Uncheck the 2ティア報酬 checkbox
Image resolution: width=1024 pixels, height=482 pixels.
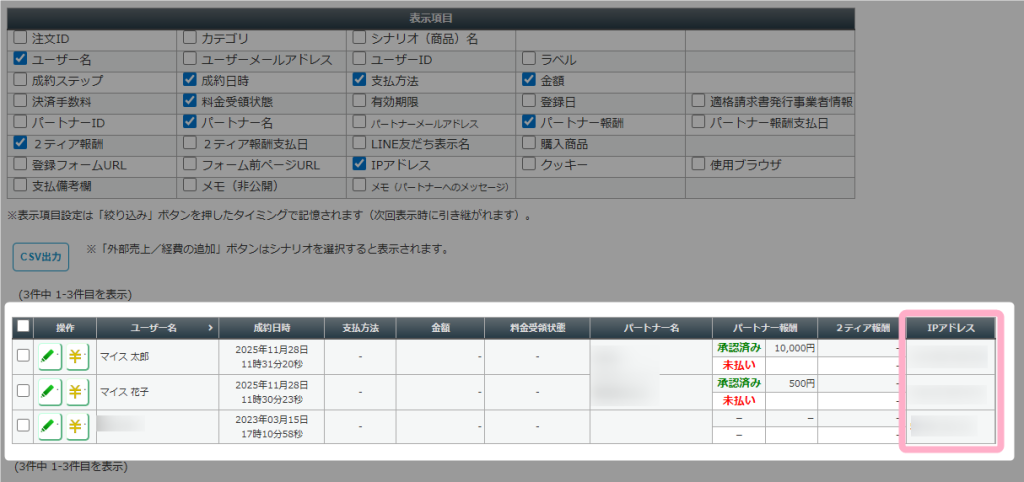pyautogui.click(x=20, y=143)
